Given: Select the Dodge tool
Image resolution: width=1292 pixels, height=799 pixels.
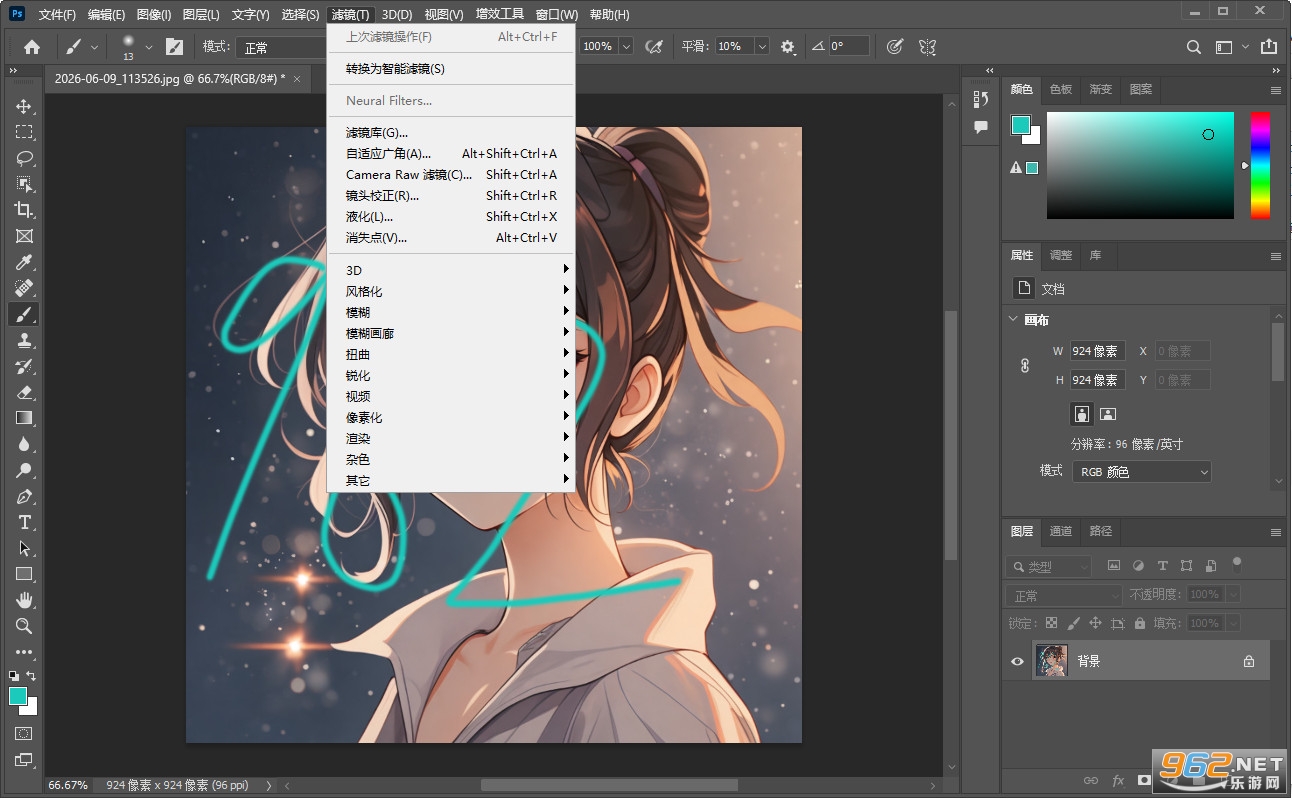Looking at the screenshot, I should [24, 470].
